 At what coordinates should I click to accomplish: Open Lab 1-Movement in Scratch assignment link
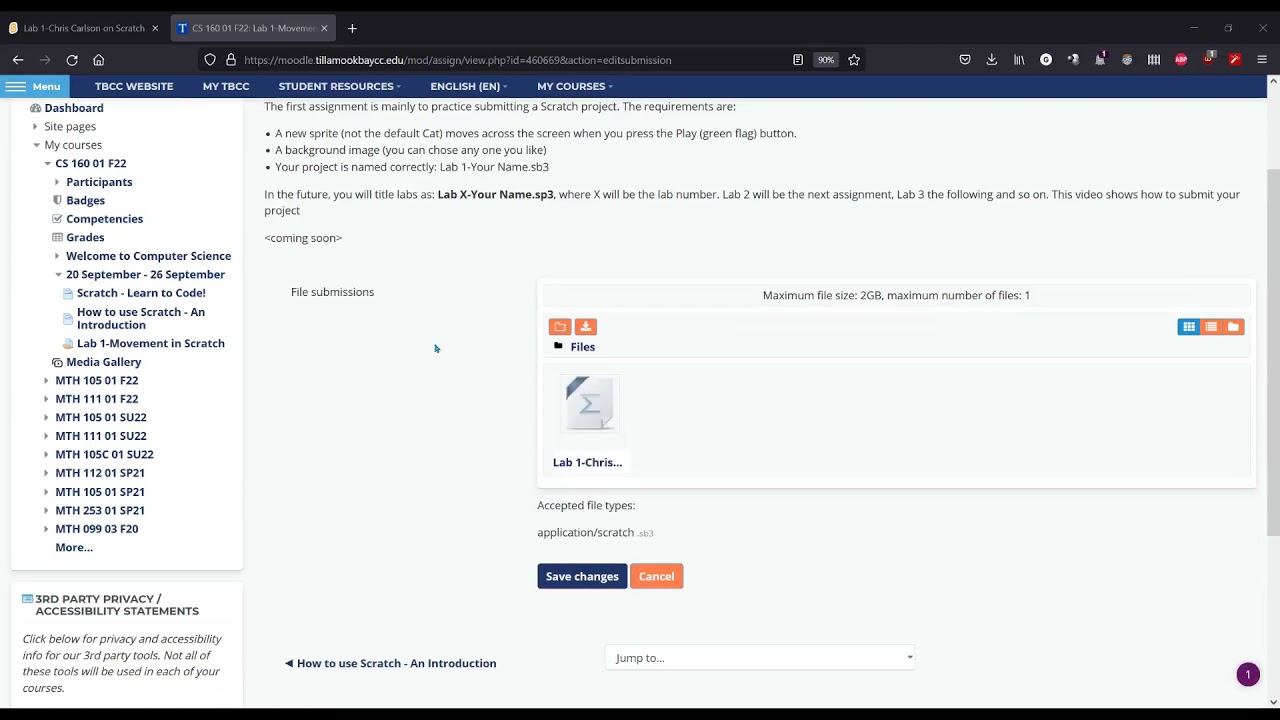[x=151, y=344]
